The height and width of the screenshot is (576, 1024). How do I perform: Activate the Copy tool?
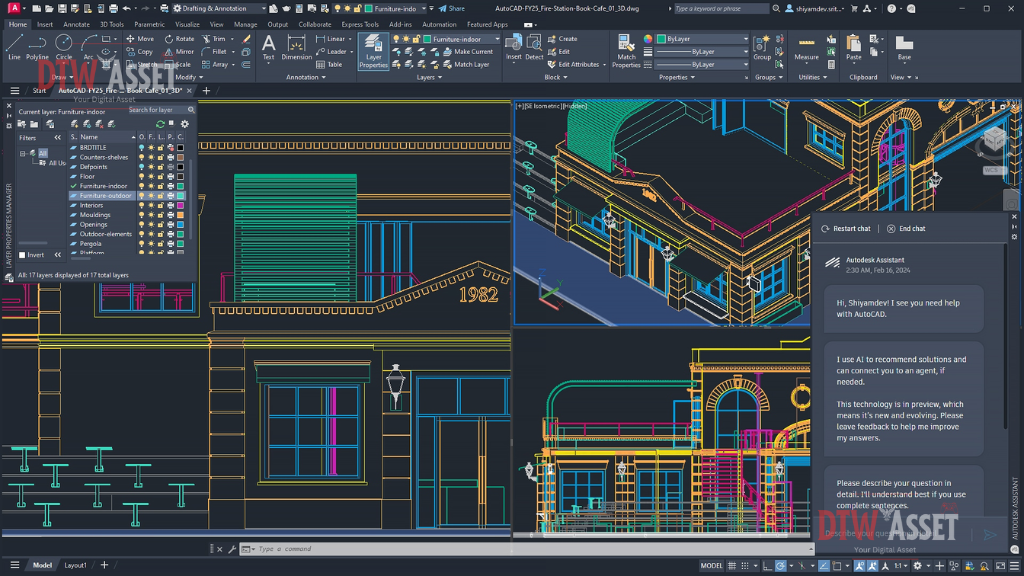click(140, 52)
